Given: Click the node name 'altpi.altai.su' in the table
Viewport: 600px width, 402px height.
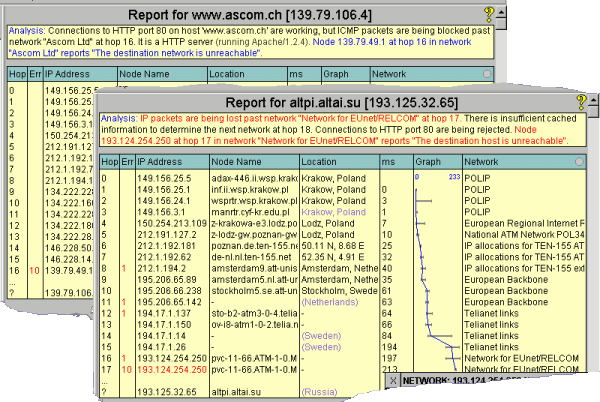Looking at the screenshot, I should pyautogui.click(x=236, y=392).
